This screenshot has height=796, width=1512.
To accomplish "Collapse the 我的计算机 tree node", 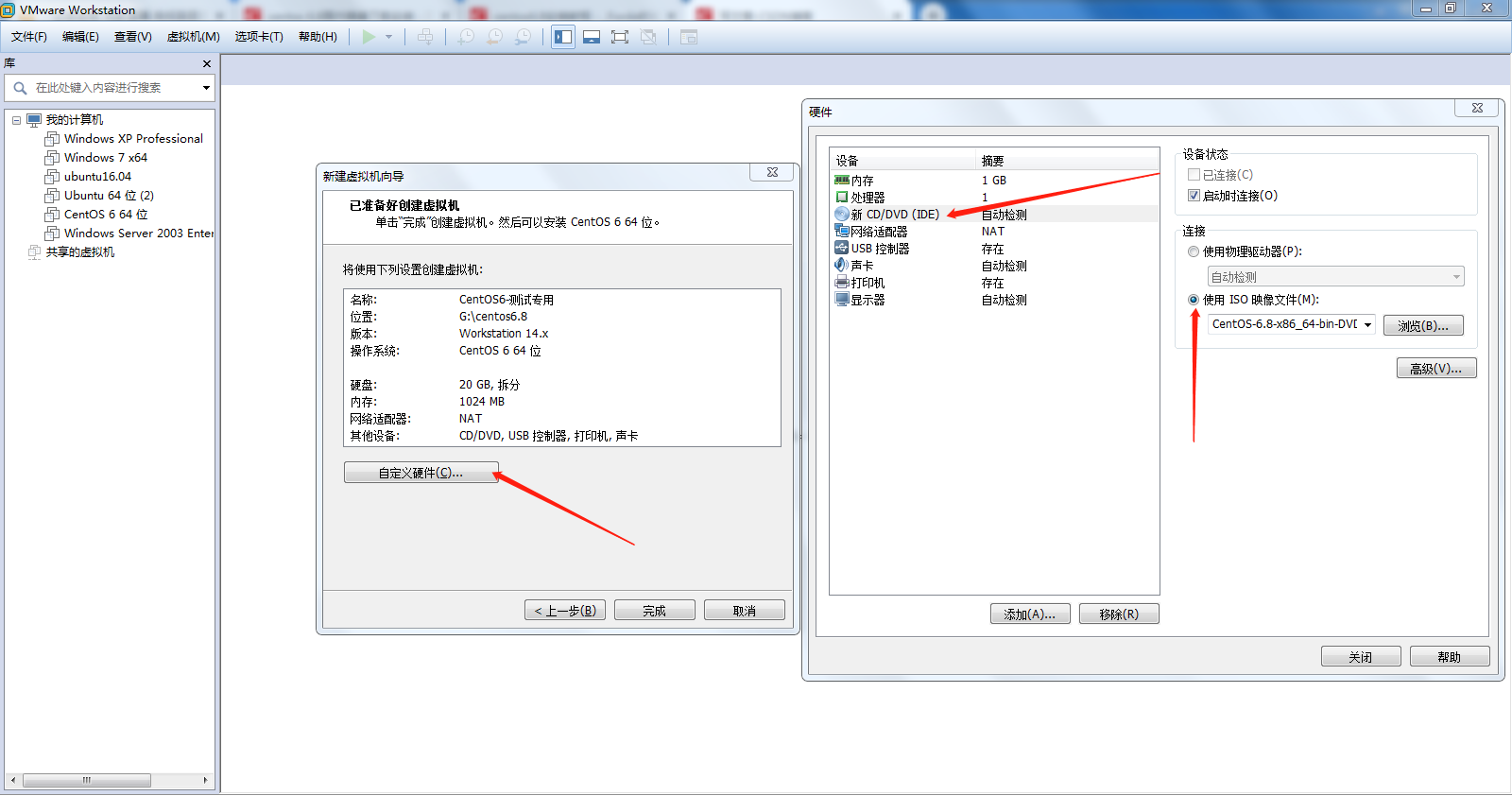I will [16, 120].
